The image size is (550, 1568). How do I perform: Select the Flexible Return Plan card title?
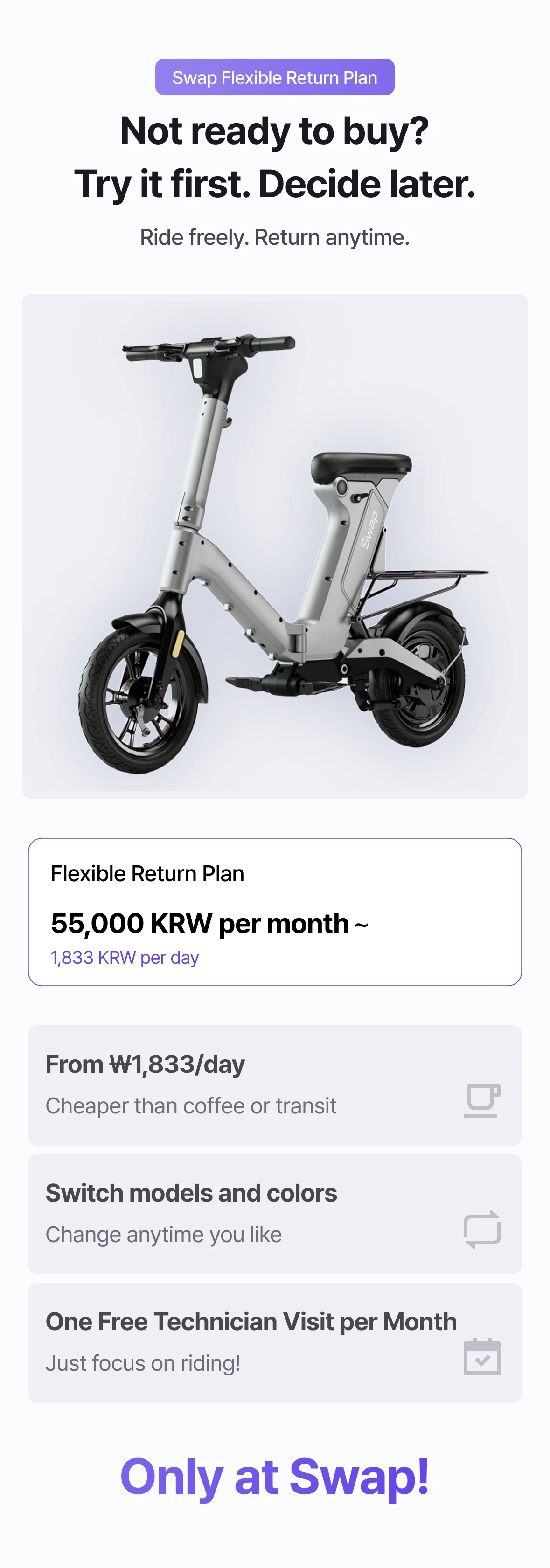coord(147,873)
